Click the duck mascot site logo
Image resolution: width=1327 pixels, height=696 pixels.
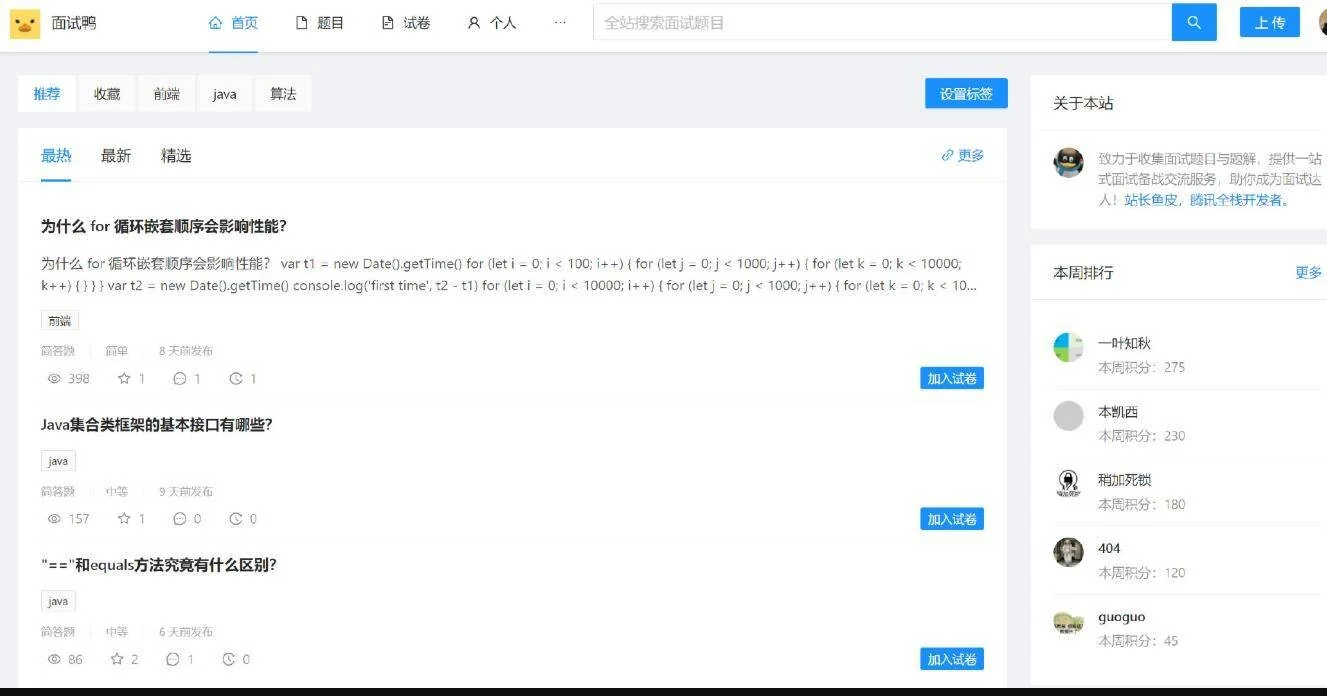[x=25, y=22]
